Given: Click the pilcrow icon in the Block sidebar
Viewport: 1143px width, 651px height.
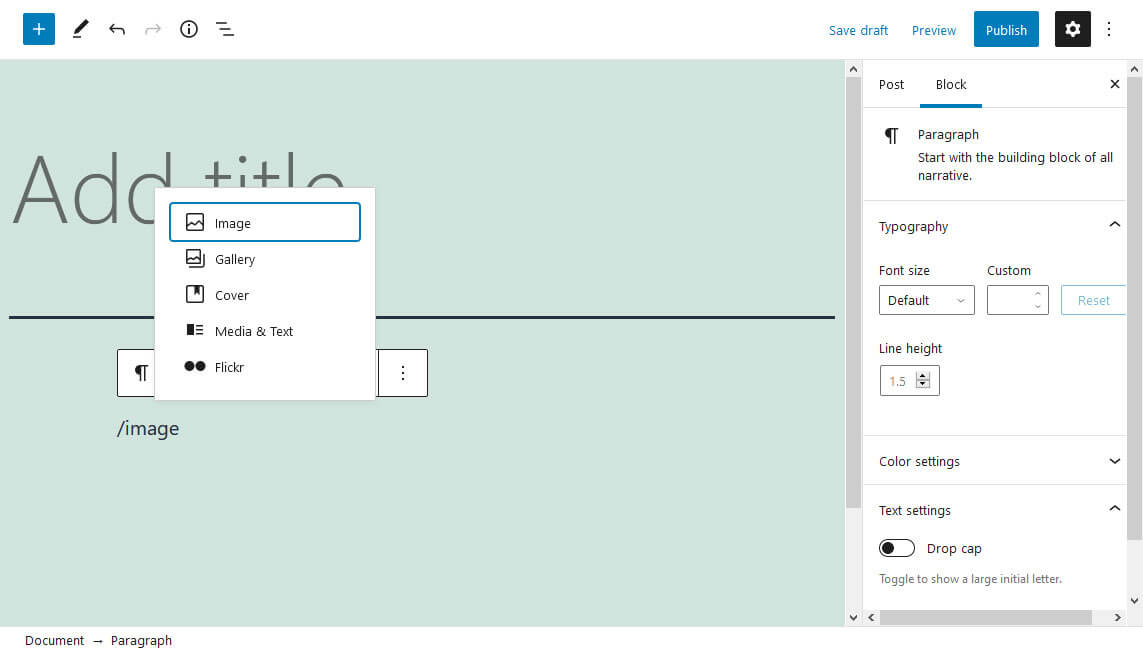Looking at the screenshot, I should (x=891, y=135).
